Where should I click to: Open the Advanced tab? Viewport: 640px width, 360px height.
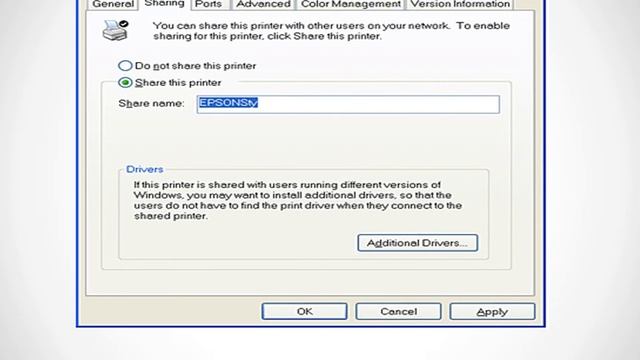(263, 4)
